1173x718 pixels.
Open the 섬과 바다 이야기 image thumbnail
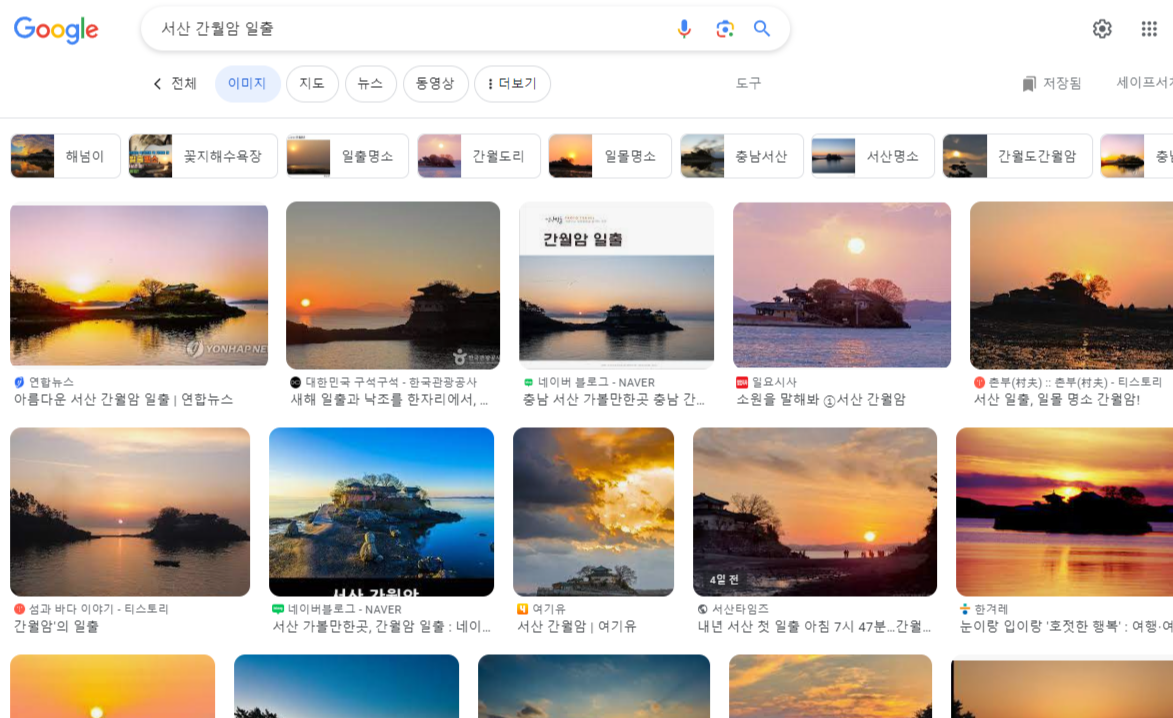130,512
